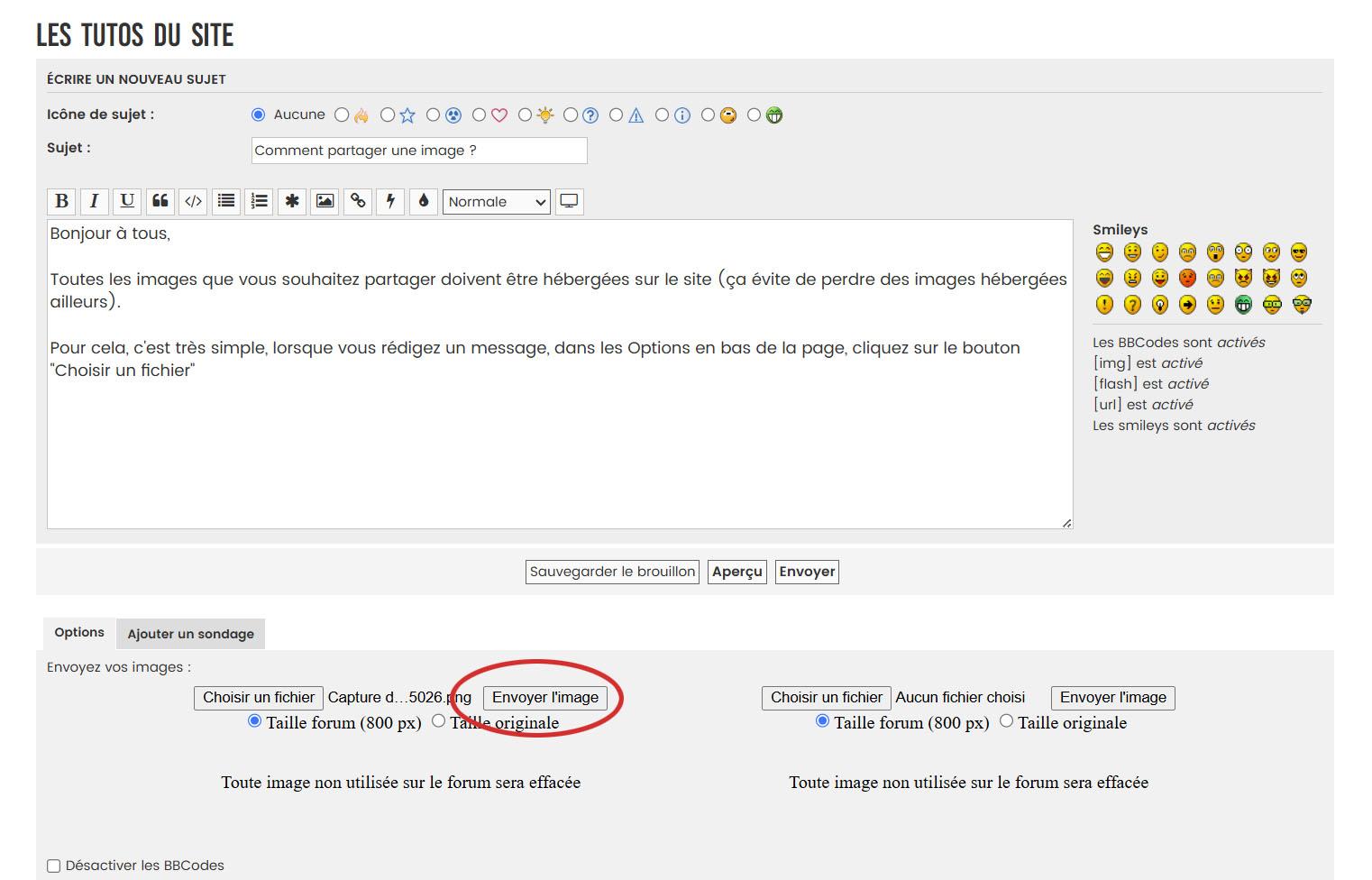
Task: Insert flash content with the lightning icon
Action: point(390,201)
